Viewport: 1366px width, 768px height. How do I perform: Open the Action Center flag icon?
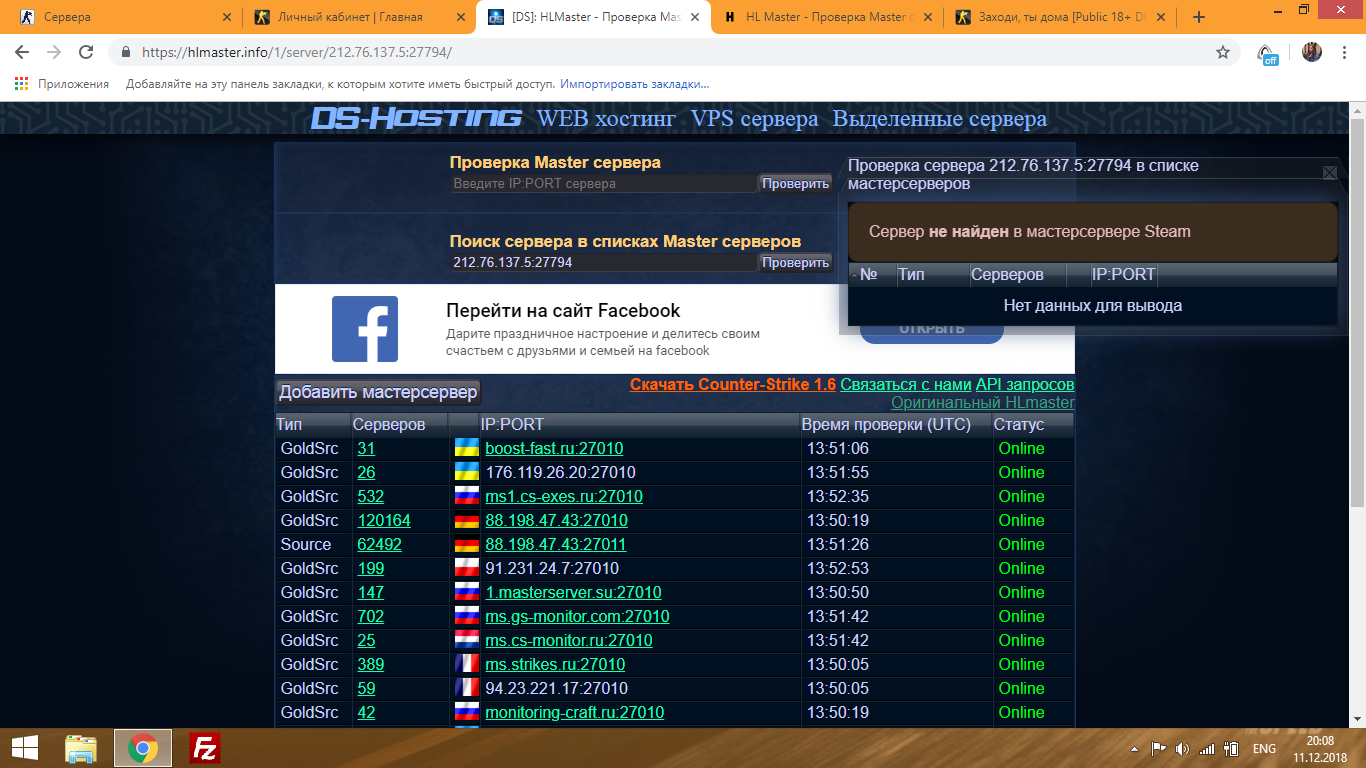[1159, 748]
